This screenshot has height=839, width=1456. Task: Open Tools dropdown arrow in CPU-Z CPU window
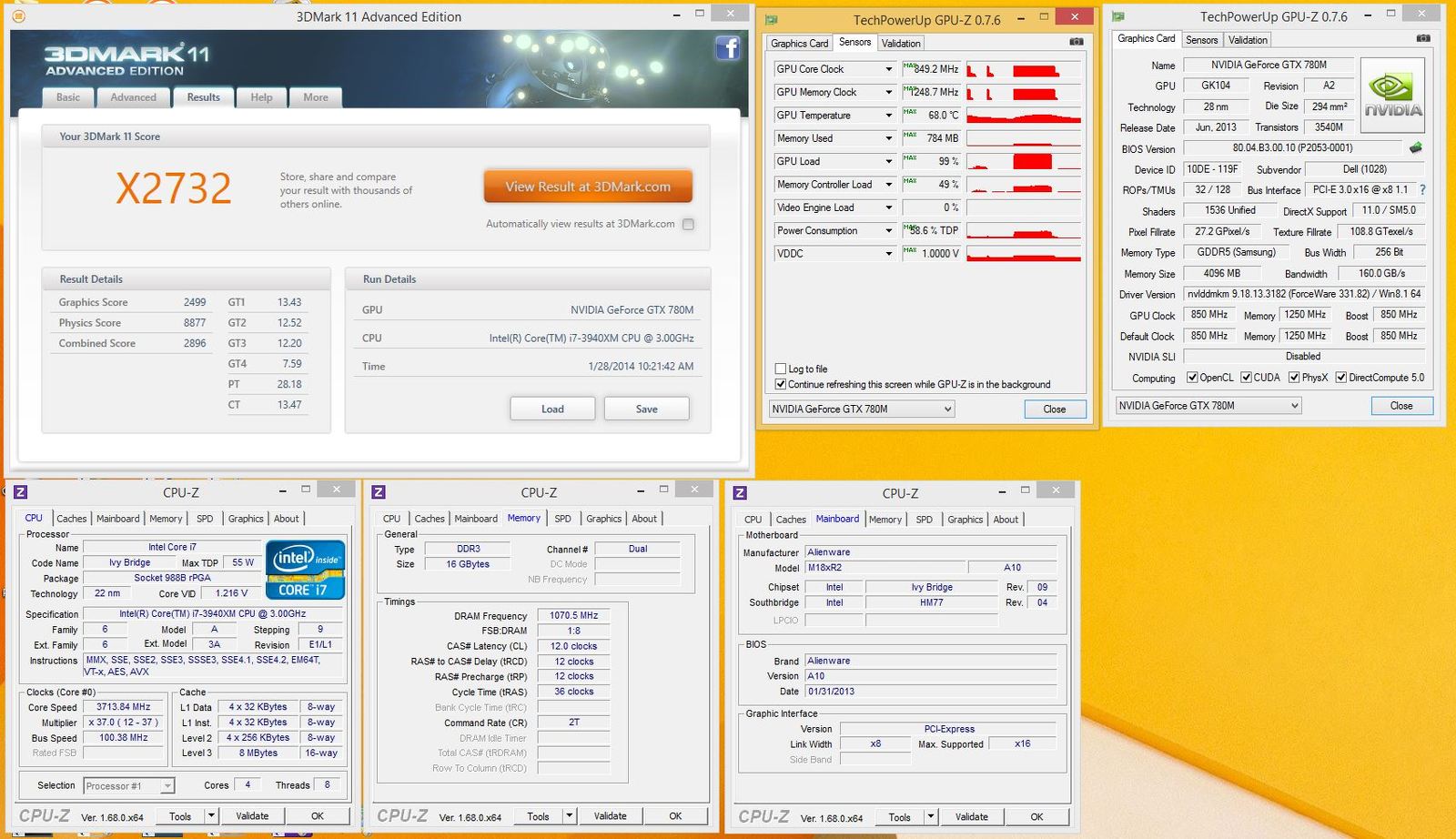(x=211, y=816)
